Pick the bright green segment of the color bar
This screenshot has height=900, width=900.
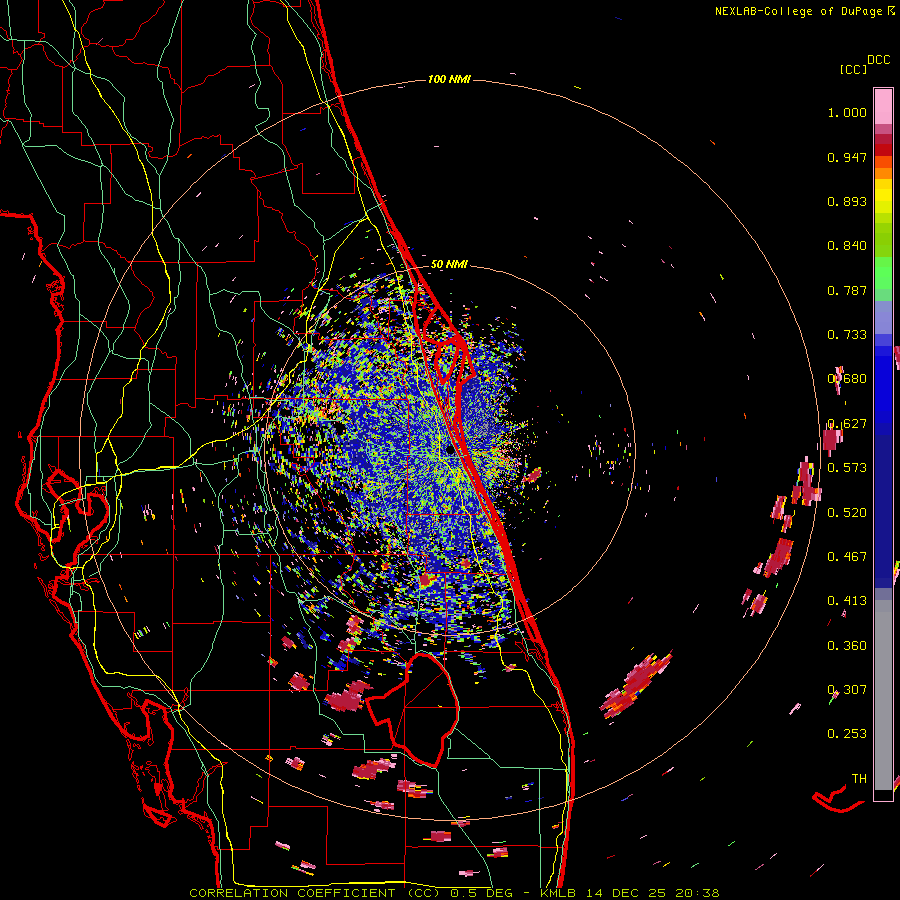883,273
